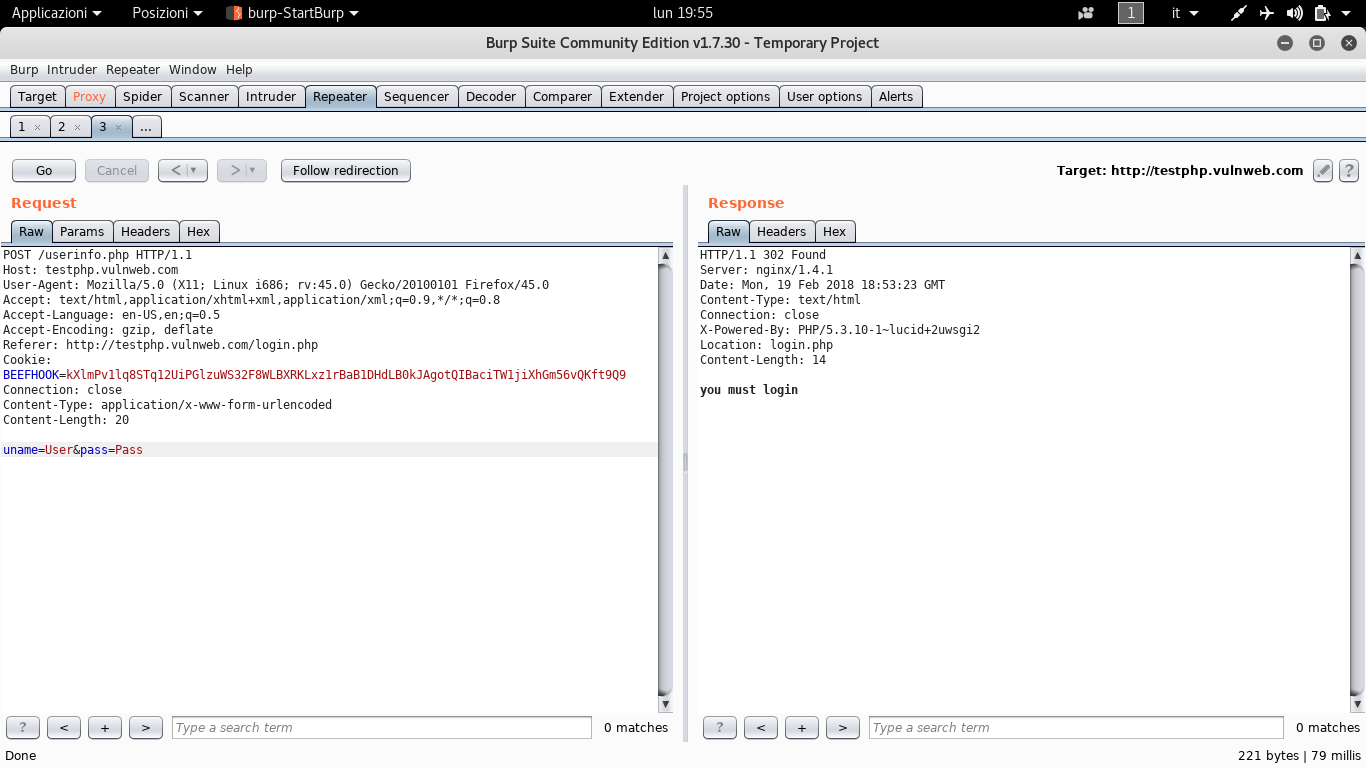The height and width of the screenshot is (768, 1366).
Task: Click the Go button
Action: point(44,170)
